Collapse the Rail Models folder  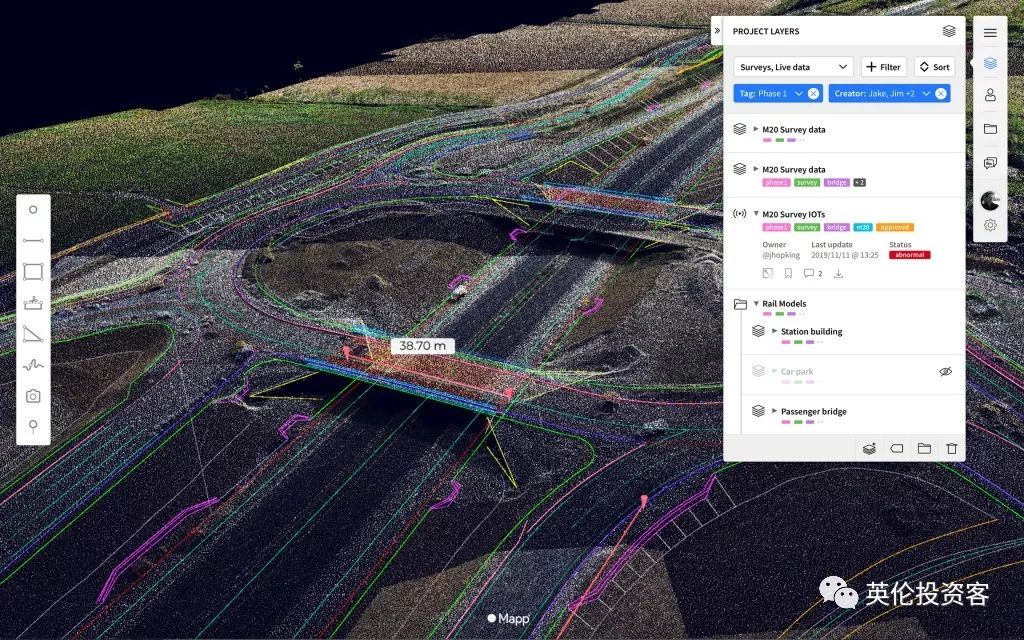tap(756, 303)
